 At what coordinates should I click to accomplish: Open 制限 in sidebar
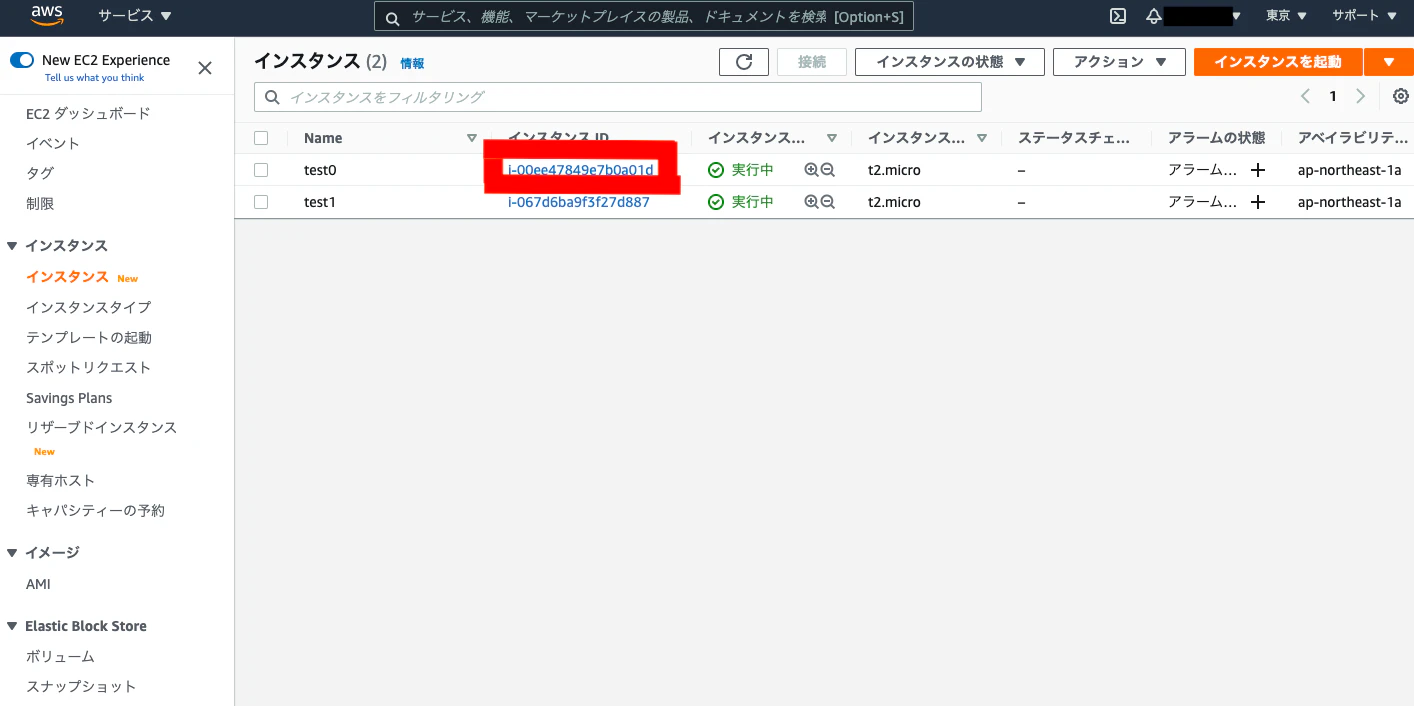tap(40, 204)
